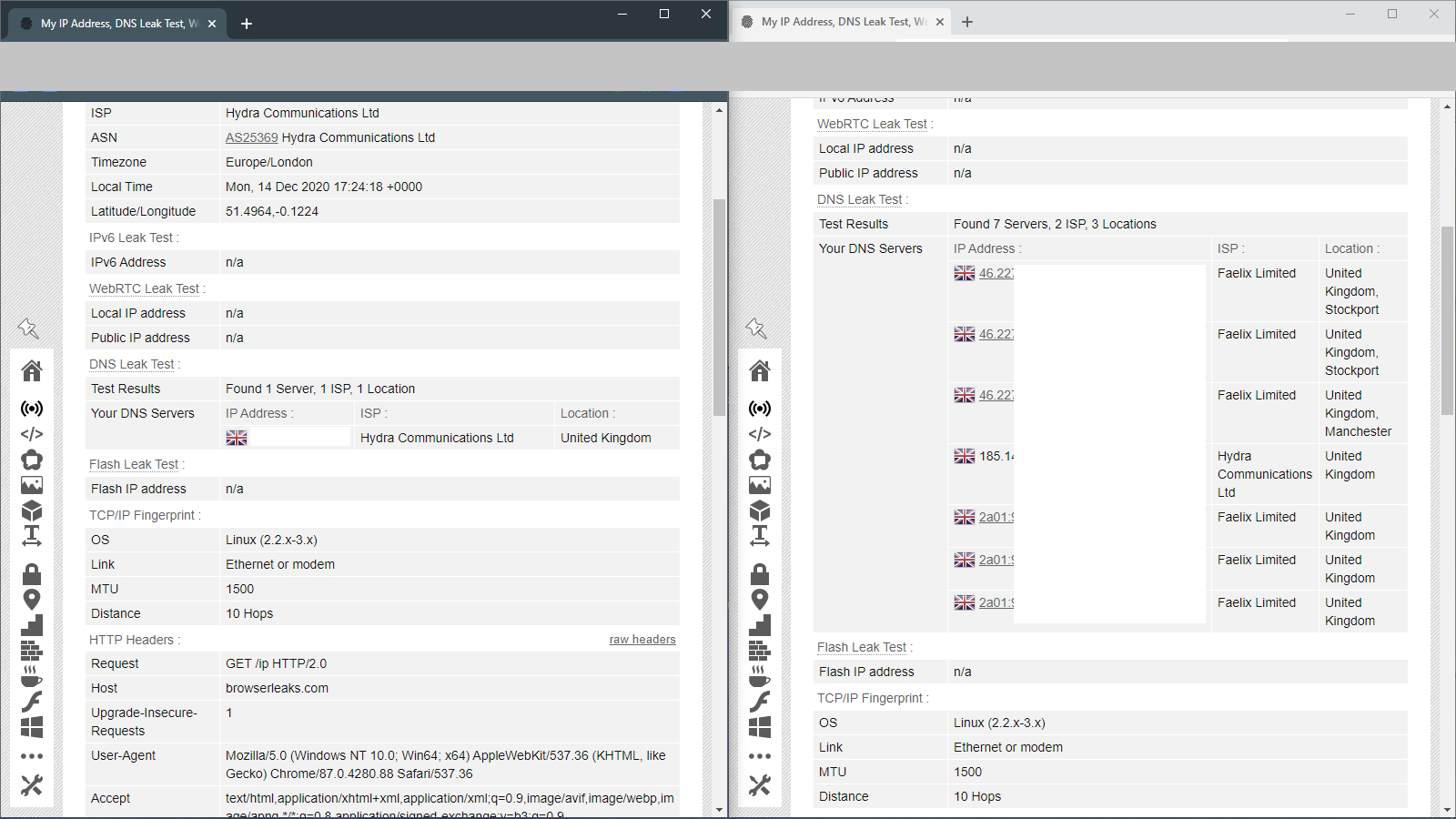Open WebRTC Leak Test link in the left window
This screenshot has height=819, width=1456.
(144, 288)
